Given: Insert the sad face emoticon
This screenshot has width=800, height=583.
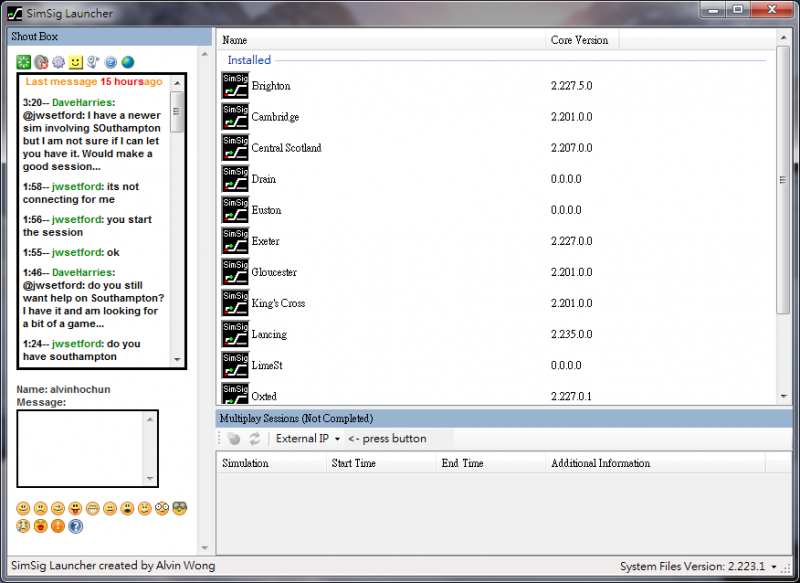Looking at the screenshot, I should tap(41, 509).
